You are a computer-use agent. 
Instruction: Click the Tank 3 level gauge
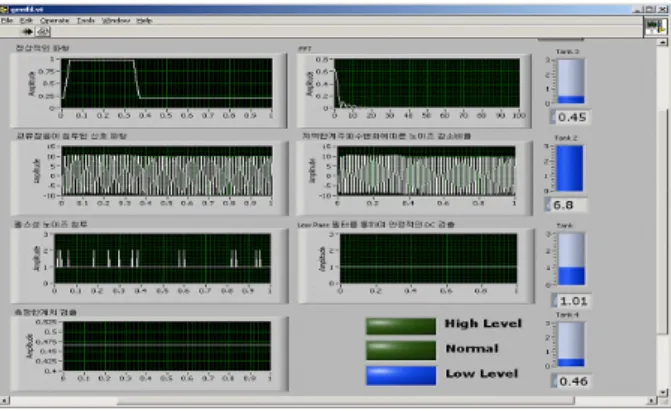tap(571, 81)
